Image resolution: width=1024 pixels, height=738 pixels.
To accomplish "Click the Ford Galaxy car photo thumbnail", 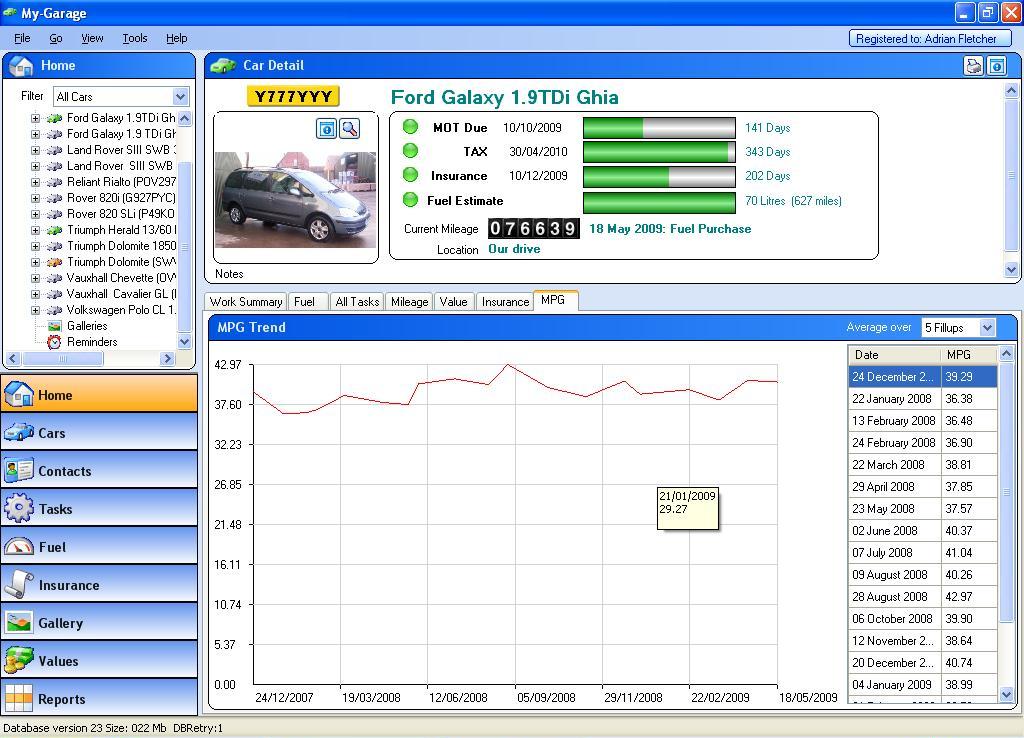I will tap(295, 200).
